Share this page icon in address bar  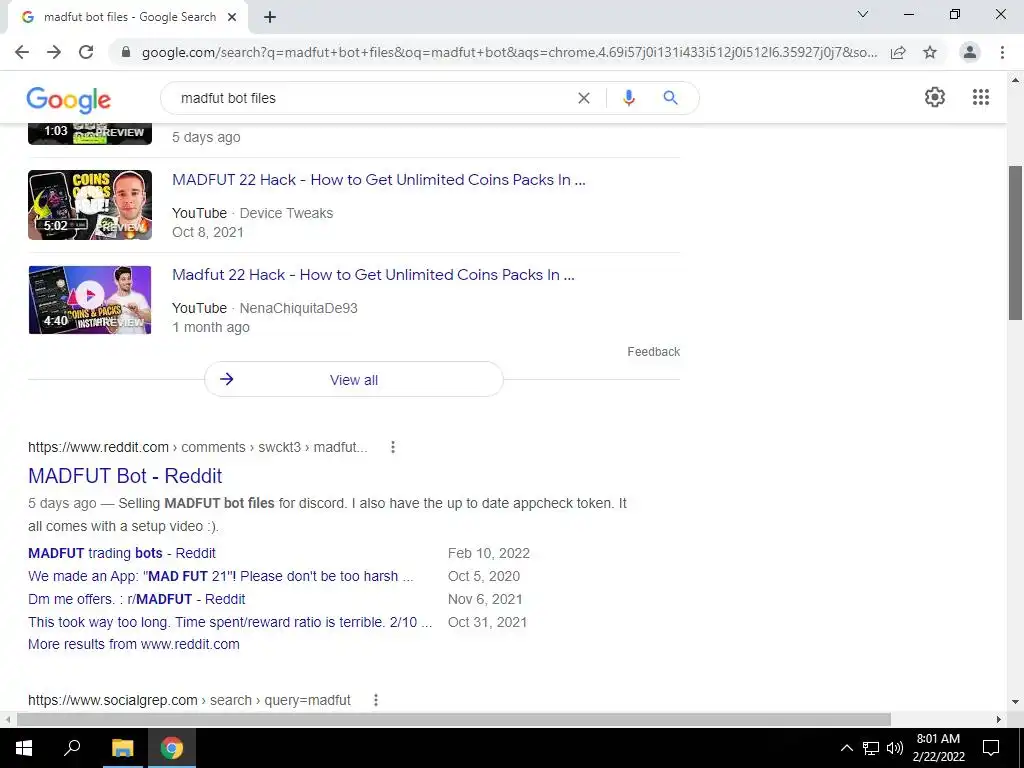898,52
